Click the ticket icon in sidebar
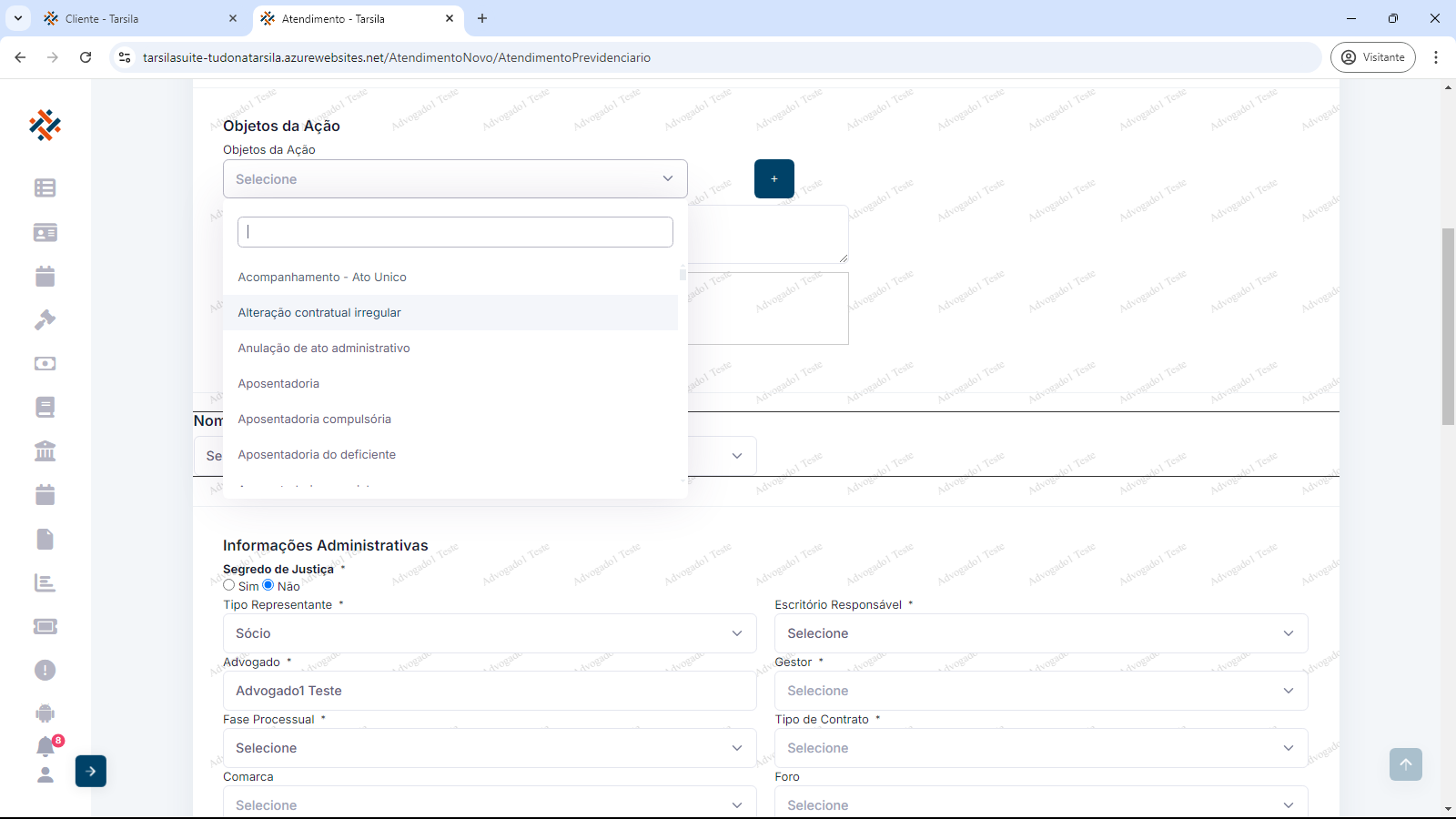This screenshot has width=1456, height=819. (45, 626)
